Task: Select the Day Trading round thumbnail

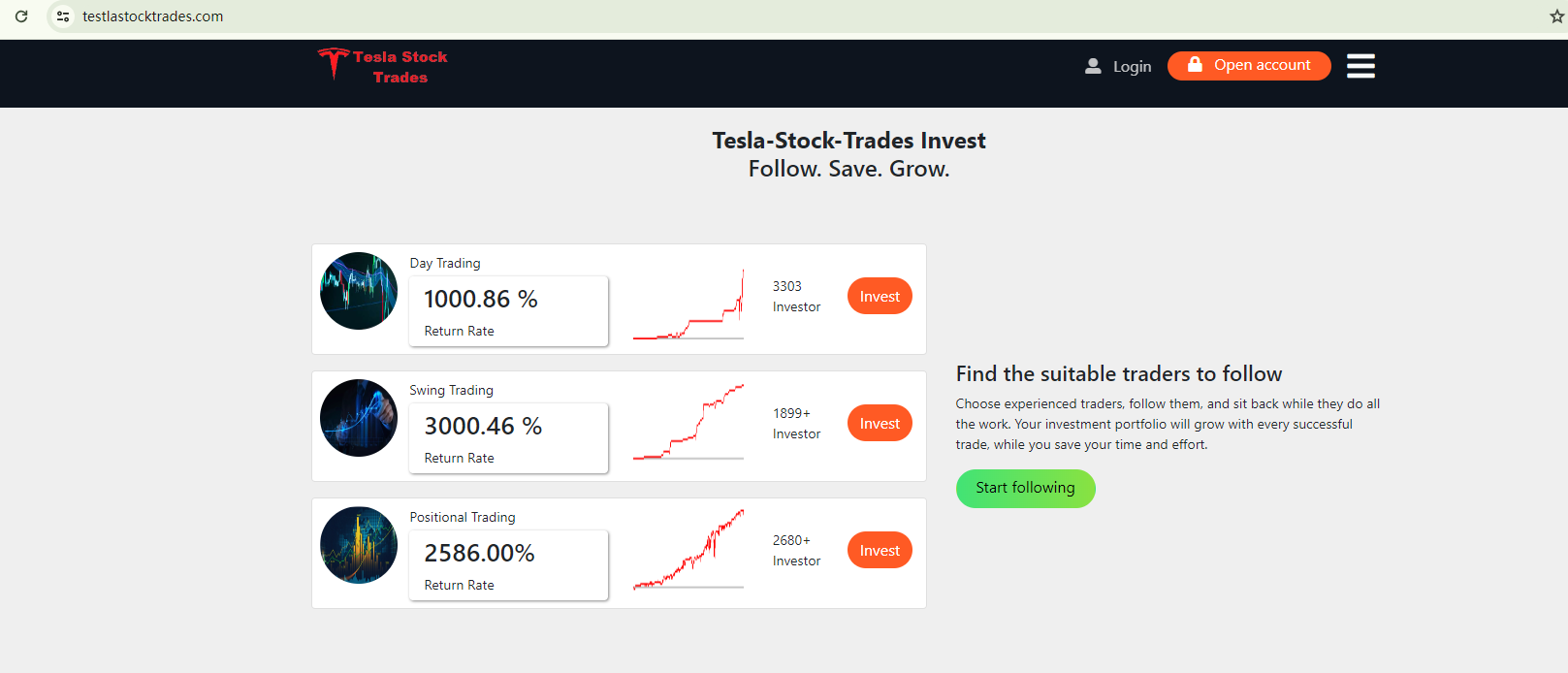Action: tap(359, 291)
